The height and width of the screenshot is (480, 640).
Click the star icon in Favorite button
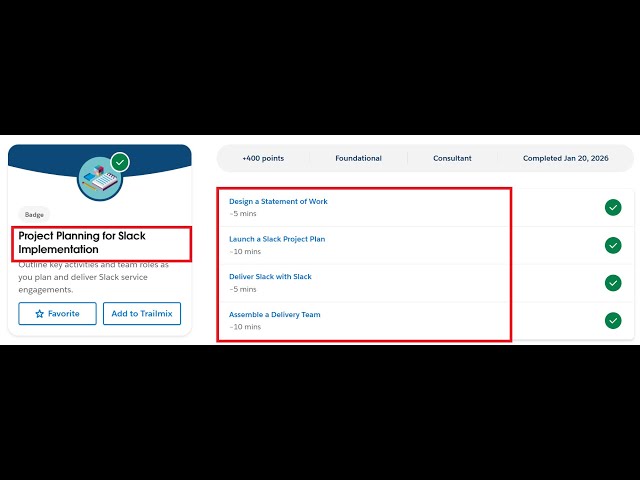[x=40, y=314]
